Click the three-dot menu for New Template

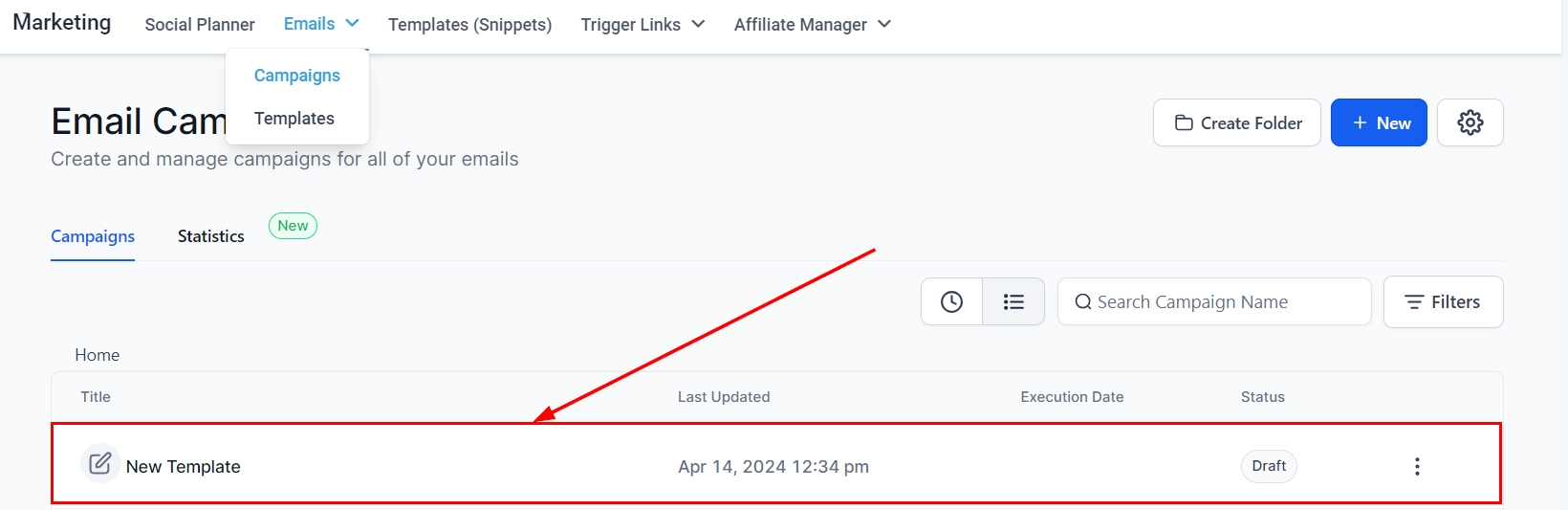coord(1417,466)
